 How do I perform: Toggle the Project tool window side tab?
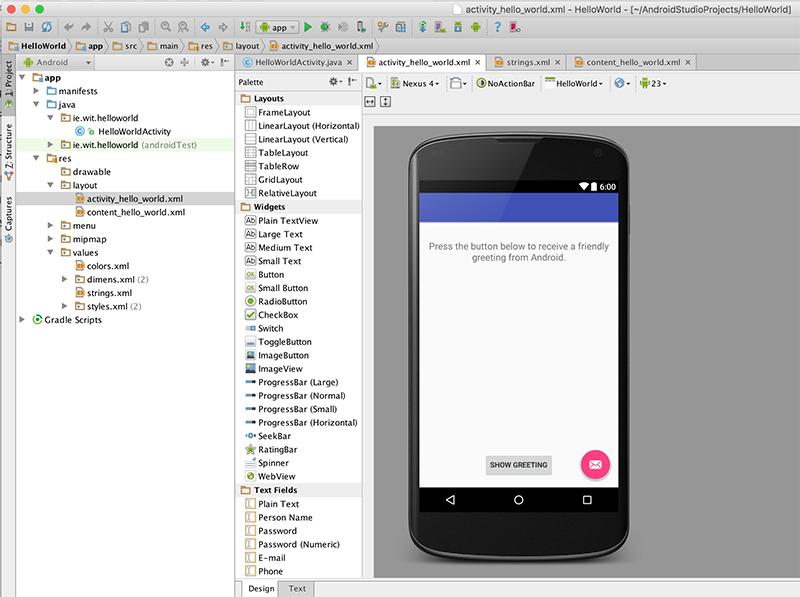(9, 83)
